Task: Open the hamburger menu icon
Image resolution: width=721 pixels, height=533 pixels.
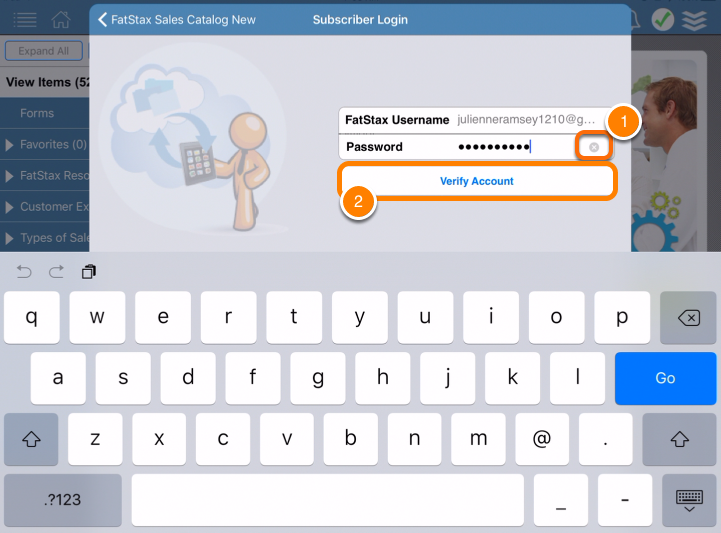Action: [x=25, y=20]
